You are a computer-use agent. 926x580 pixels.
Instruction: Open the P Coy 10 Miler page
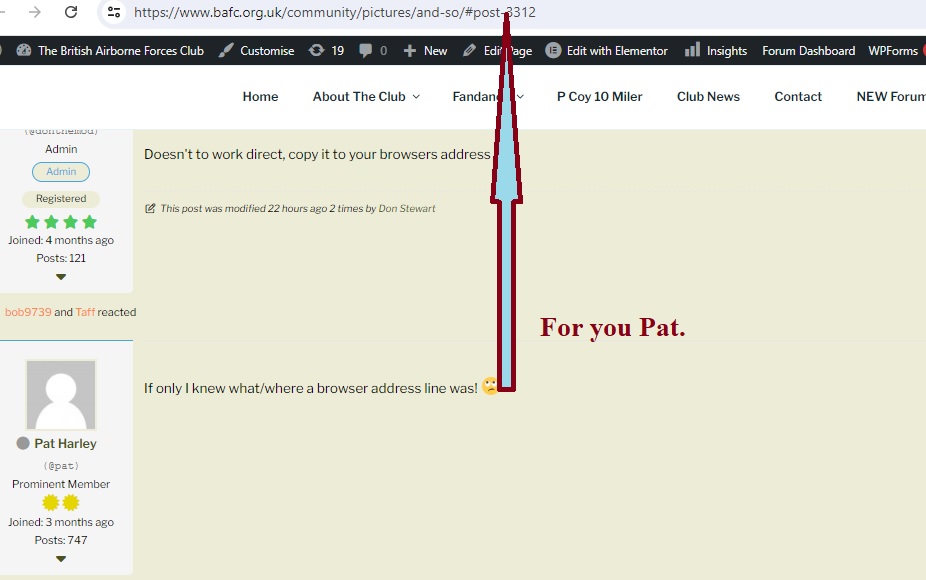click(x=599, y=96)
